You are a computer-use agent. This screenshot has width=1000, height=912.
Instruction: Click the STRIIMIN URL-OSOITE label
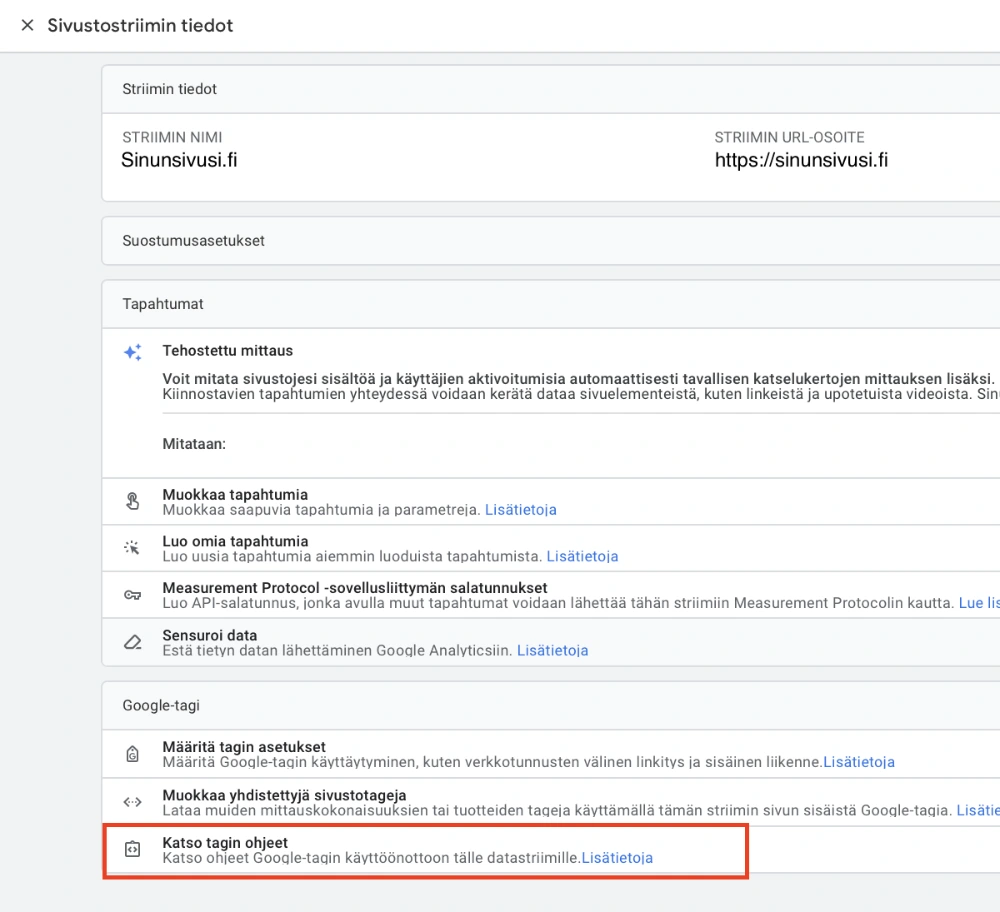point(790,137)
